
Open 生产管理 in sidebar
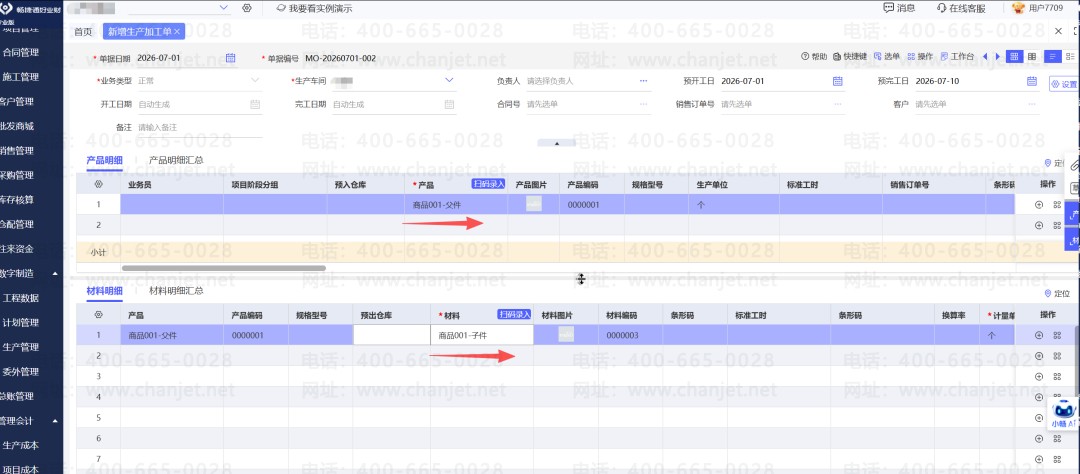click(x=21, y=347)
